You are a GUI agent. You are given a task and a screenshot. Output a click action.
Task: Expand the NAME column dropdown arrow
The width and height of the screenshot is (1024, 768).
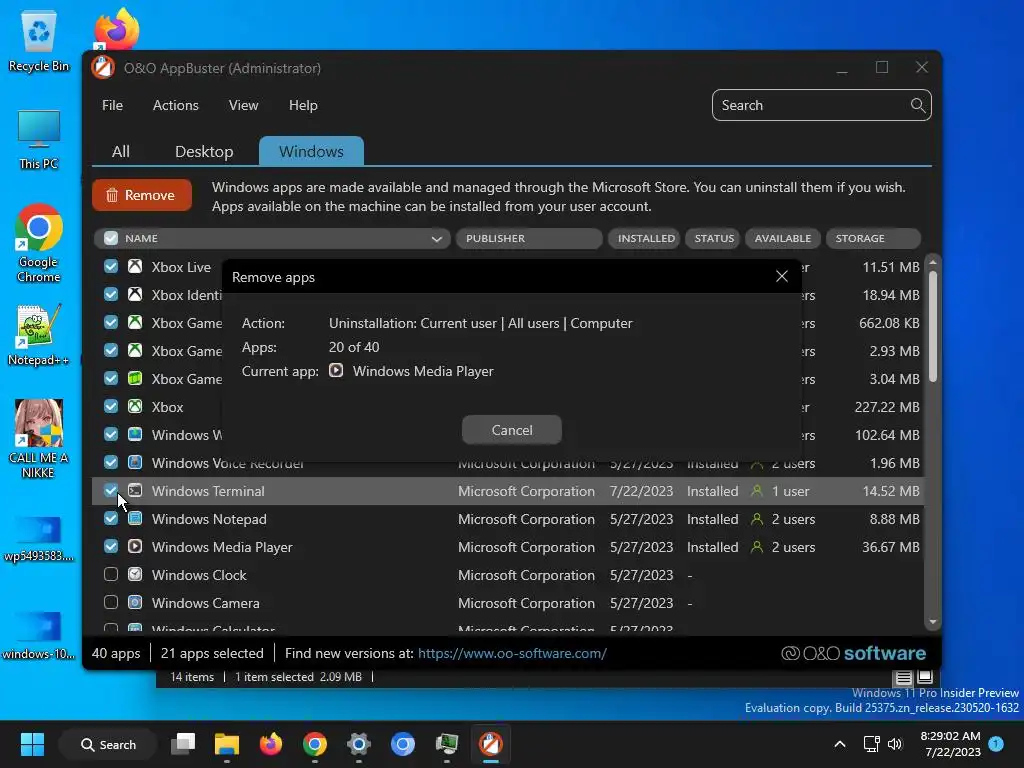pos(437,239)
